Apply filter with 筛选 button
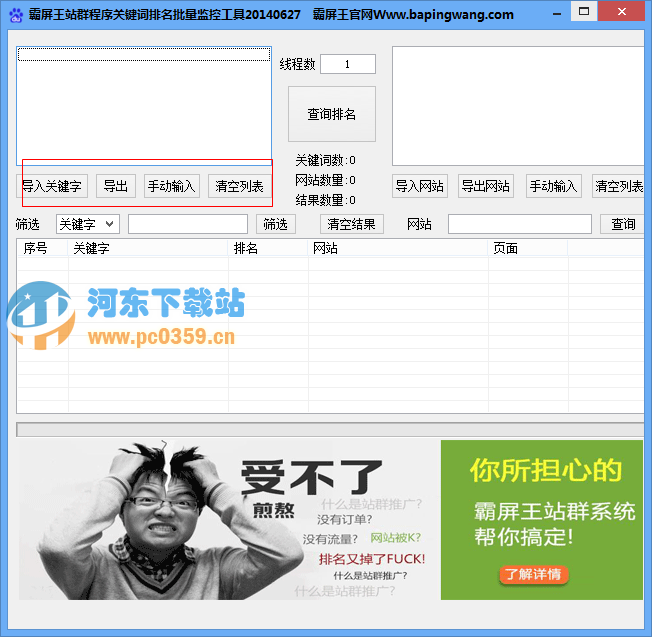Viewport: 652px width, 637px height. [276, 224]
